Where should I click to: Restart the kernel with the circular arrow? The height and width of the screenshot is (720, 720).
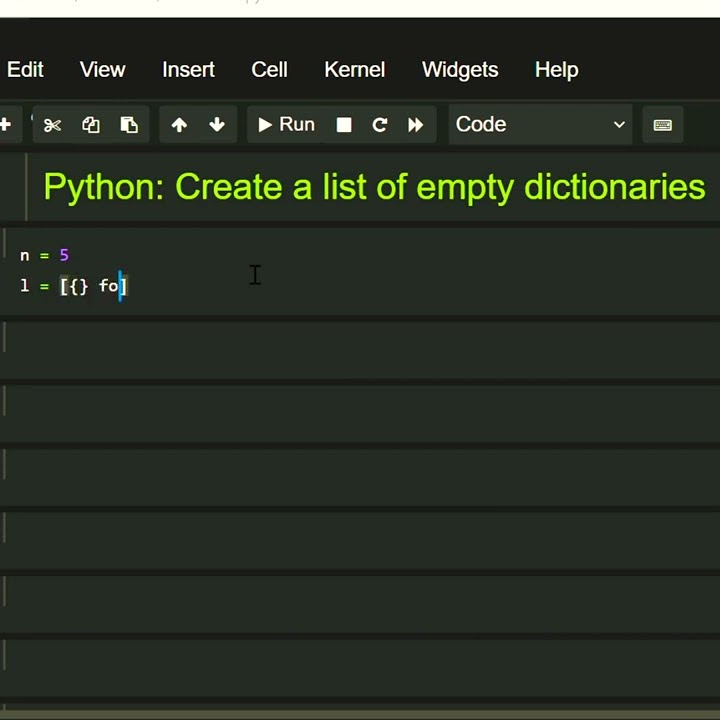point(380,125)
